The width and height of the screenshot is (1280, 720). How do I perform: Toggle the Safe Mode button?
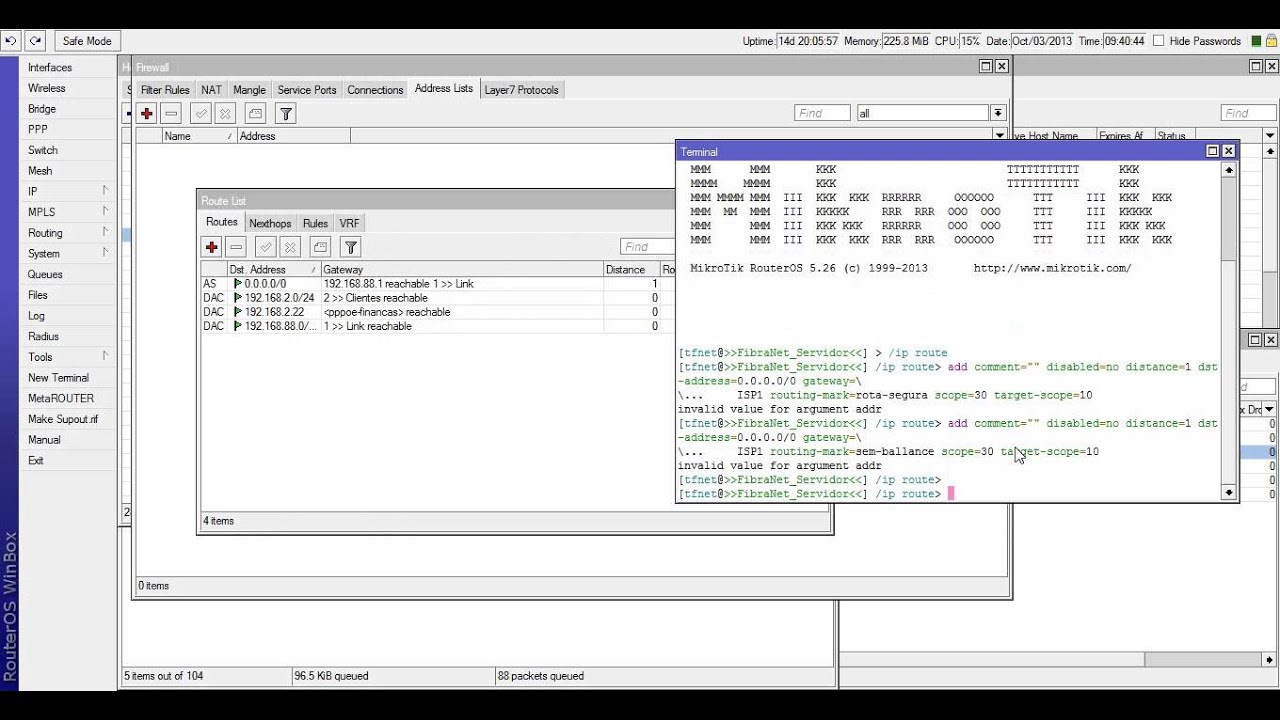click(87, 41)
